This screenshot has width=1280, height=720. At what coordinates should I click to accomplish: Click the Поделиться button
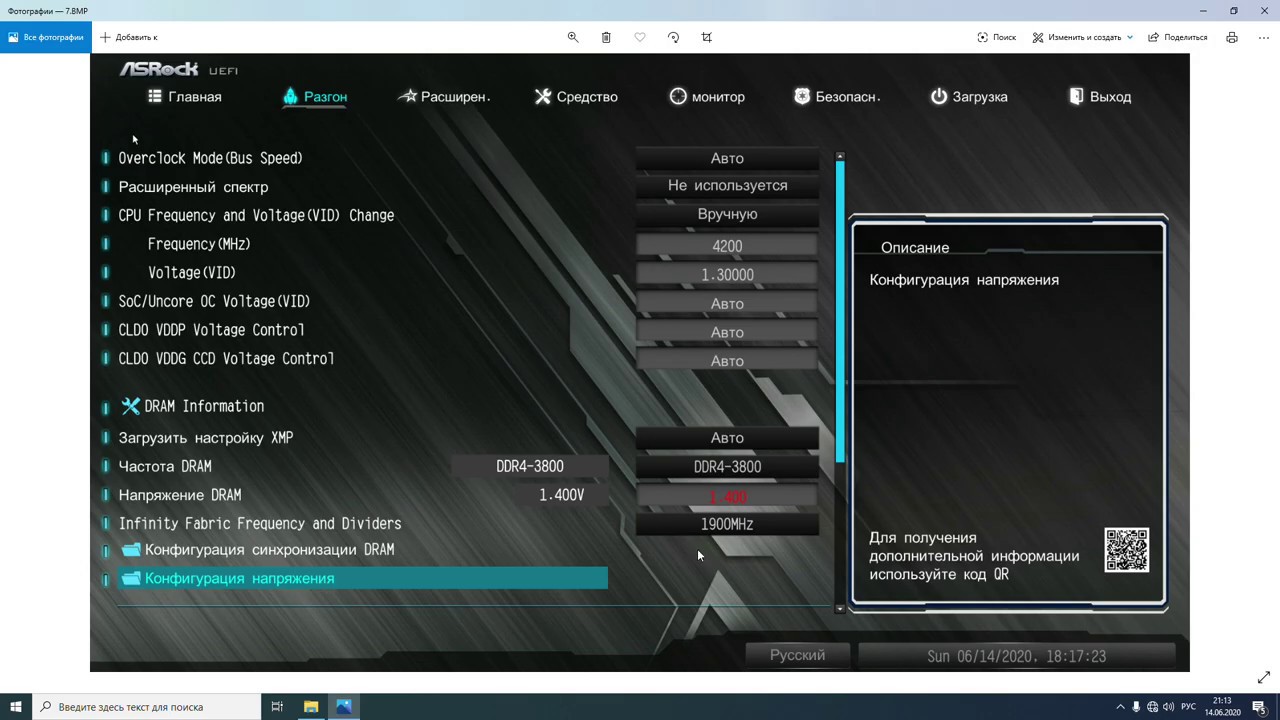[1178, 37]
